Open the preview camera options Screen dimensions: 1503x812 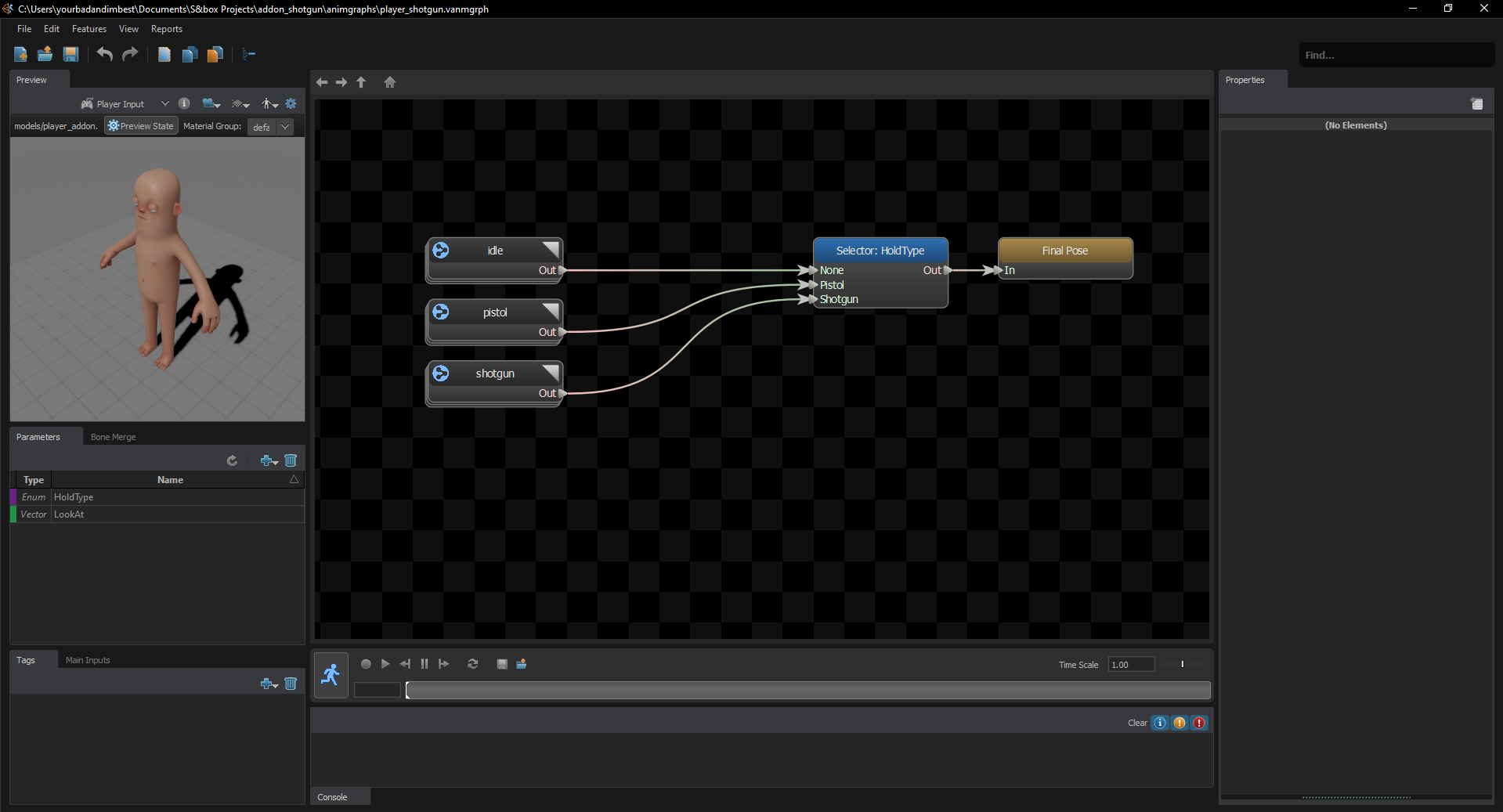click(209, 103)
